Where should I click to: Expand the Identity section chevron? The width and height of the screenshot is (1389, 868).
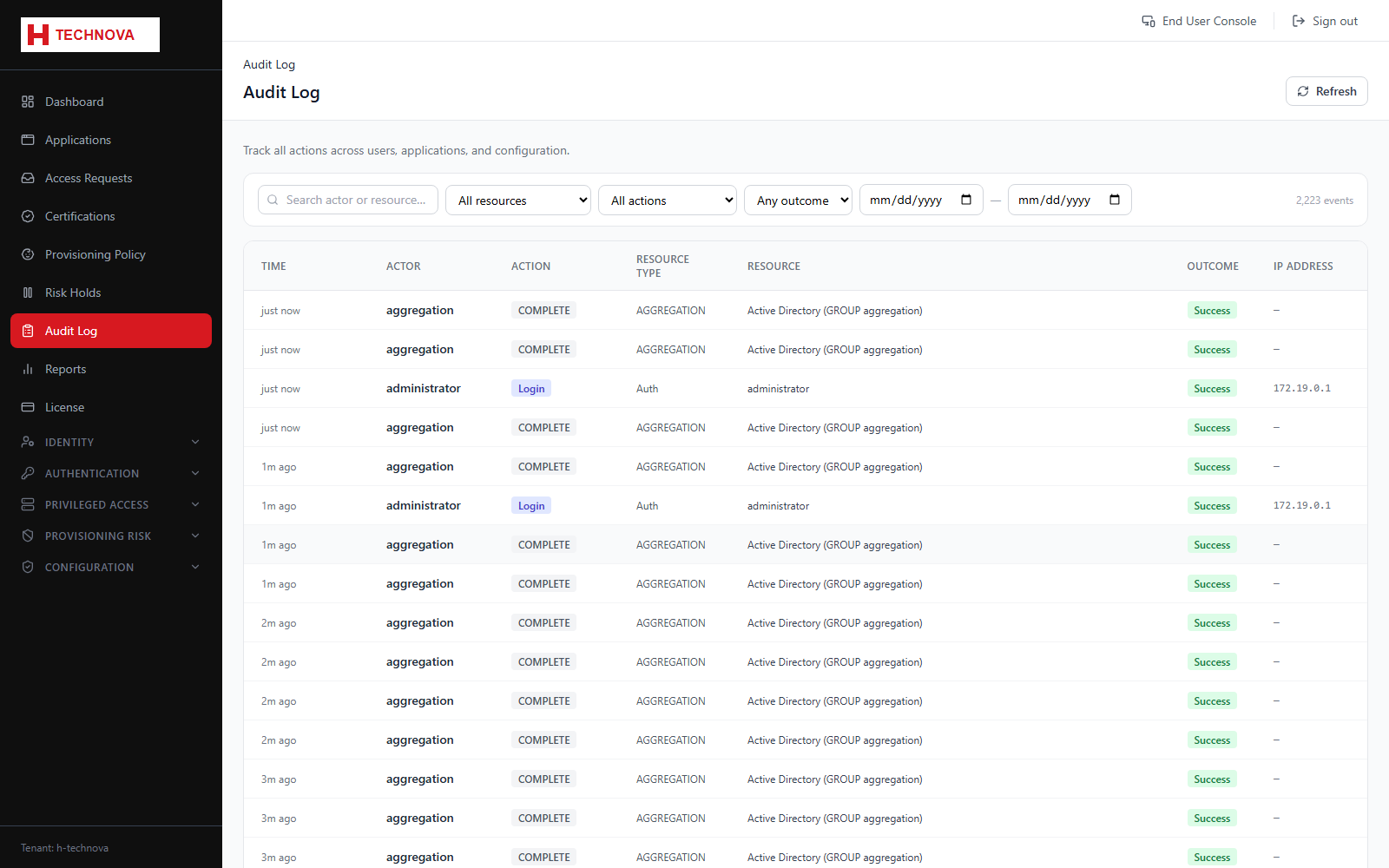pyautogui.click(x=195, y=442)
